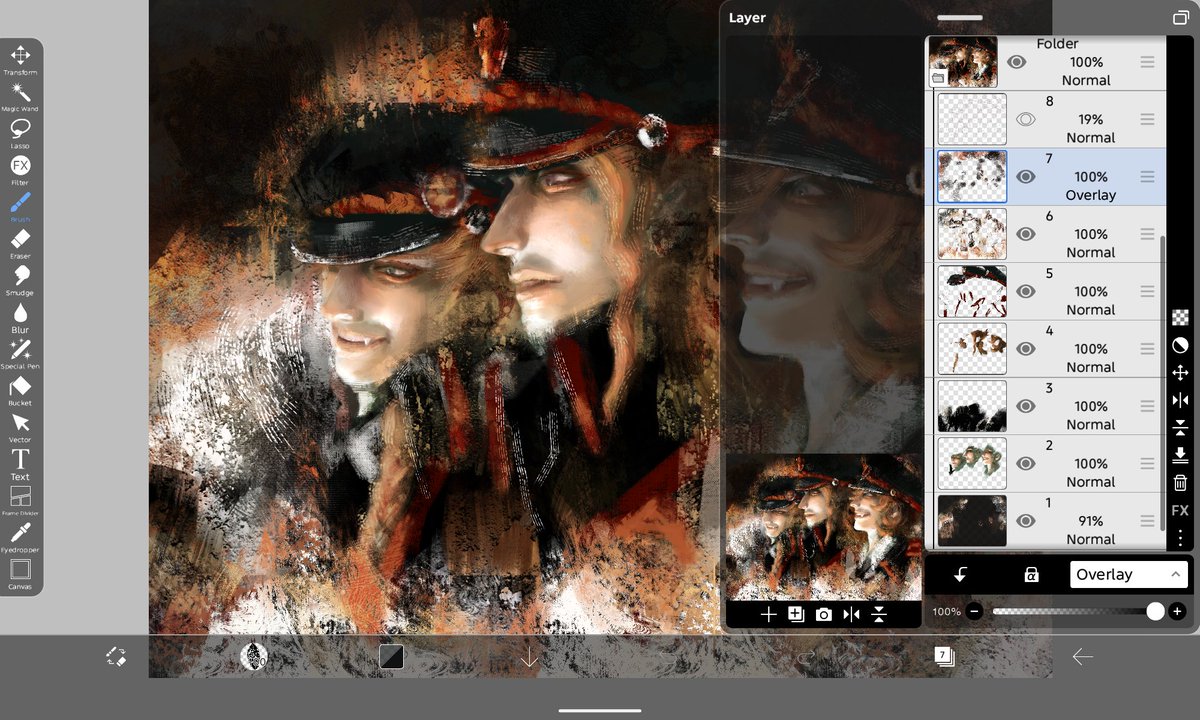Select the Transform tool
Screen dimensions: 1200x720
point(20,59)
